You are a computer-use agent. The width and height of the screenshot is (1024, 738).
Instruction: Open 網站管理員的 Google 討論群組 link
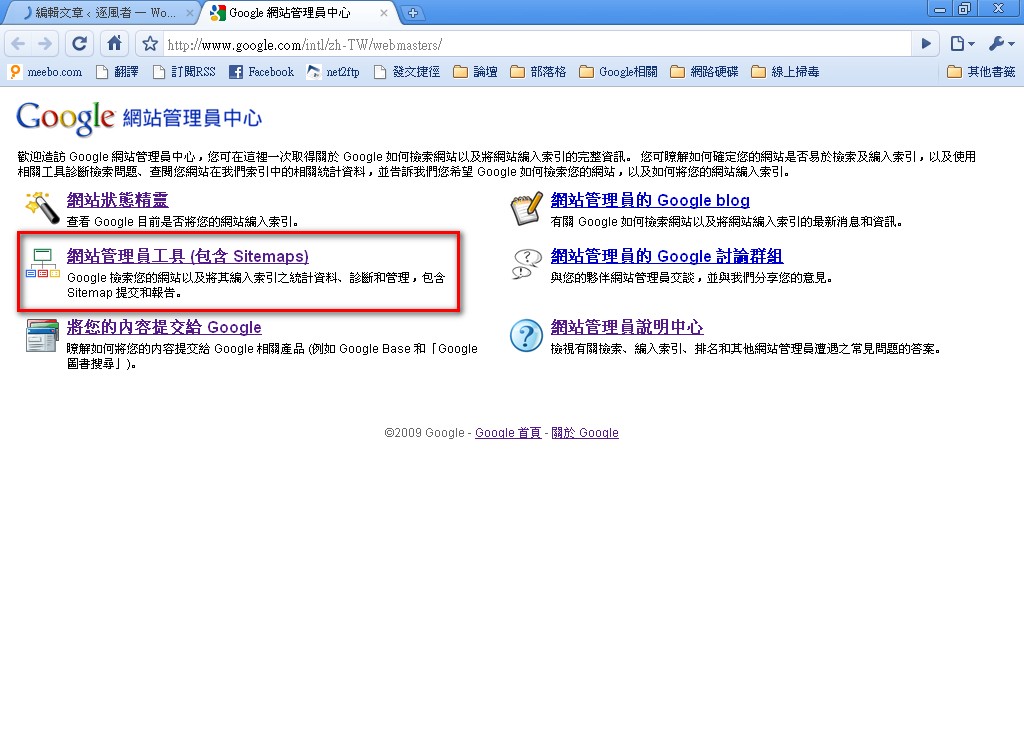pos(667,256)
